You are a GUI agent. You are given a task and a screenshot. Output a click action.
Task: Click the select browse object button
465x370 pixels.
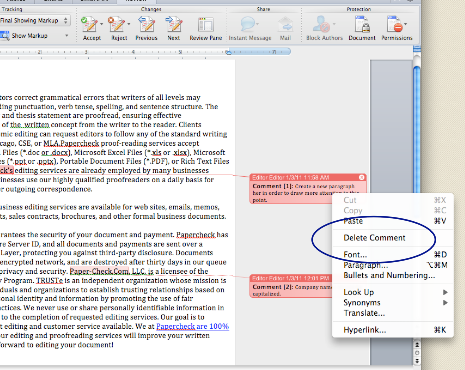tap(417, 353)
